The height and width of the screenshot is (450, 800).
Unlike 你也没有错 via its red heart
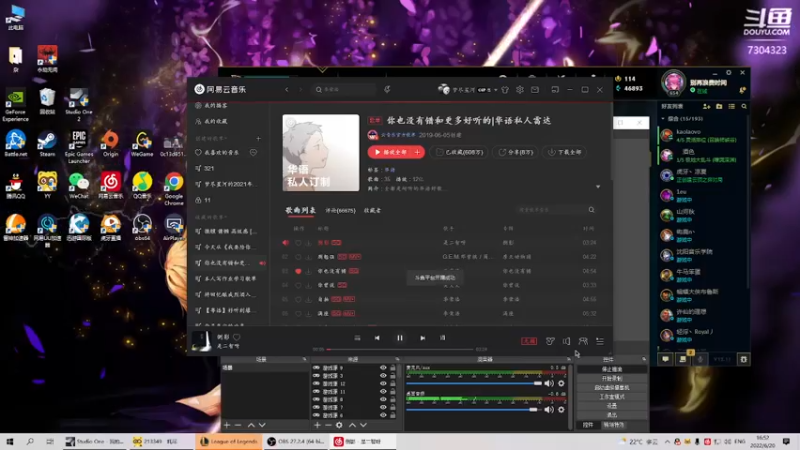click(x=298, y=271)
